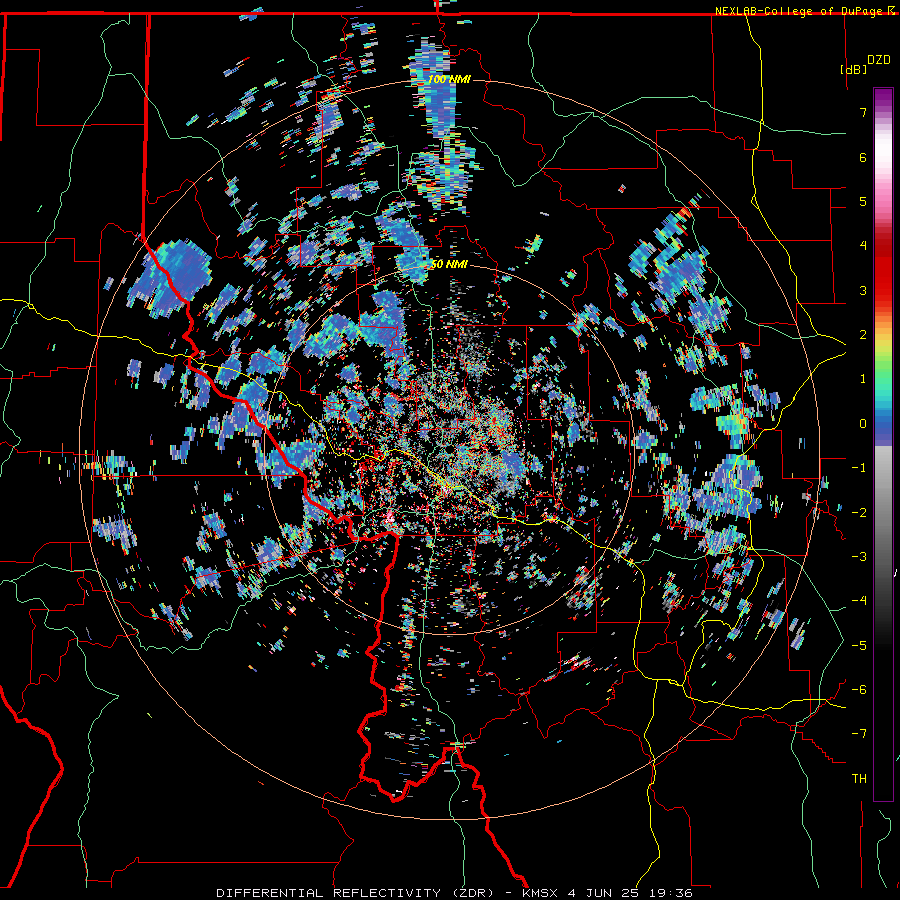
Task: Click the TH threshold label on scale
Action: (x=859, y=779)
